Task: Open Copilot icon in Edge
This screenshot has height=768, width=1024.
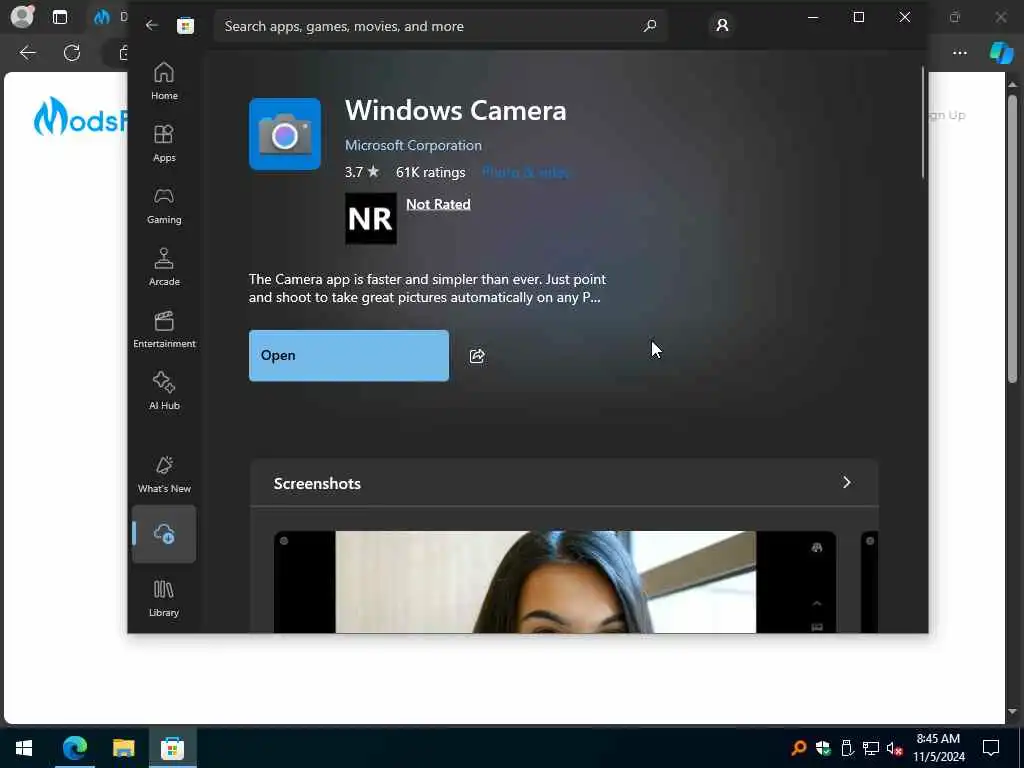Action: point(1001,52)
